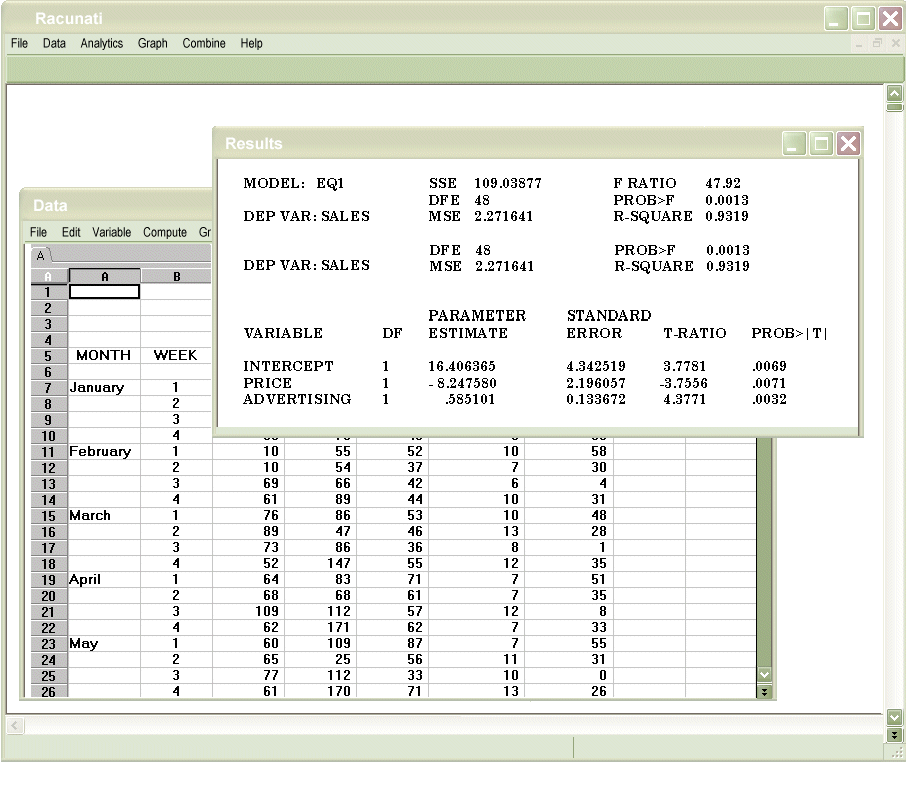The image size is (906, 790).
Task: Jump to bottom with main window double-arrow
Action: tap(894, 735)
